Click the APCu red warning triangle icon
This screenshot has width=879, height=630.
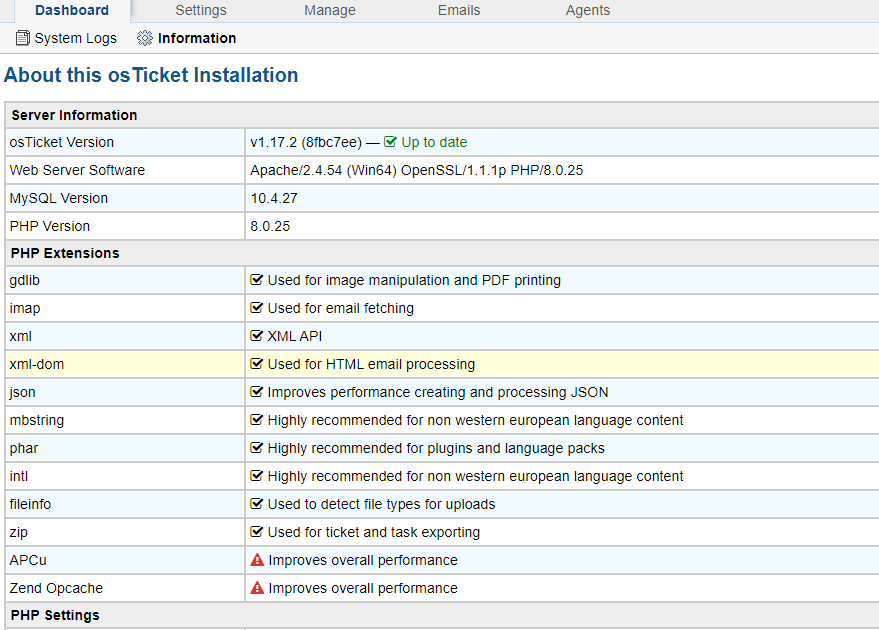(257, 560)
